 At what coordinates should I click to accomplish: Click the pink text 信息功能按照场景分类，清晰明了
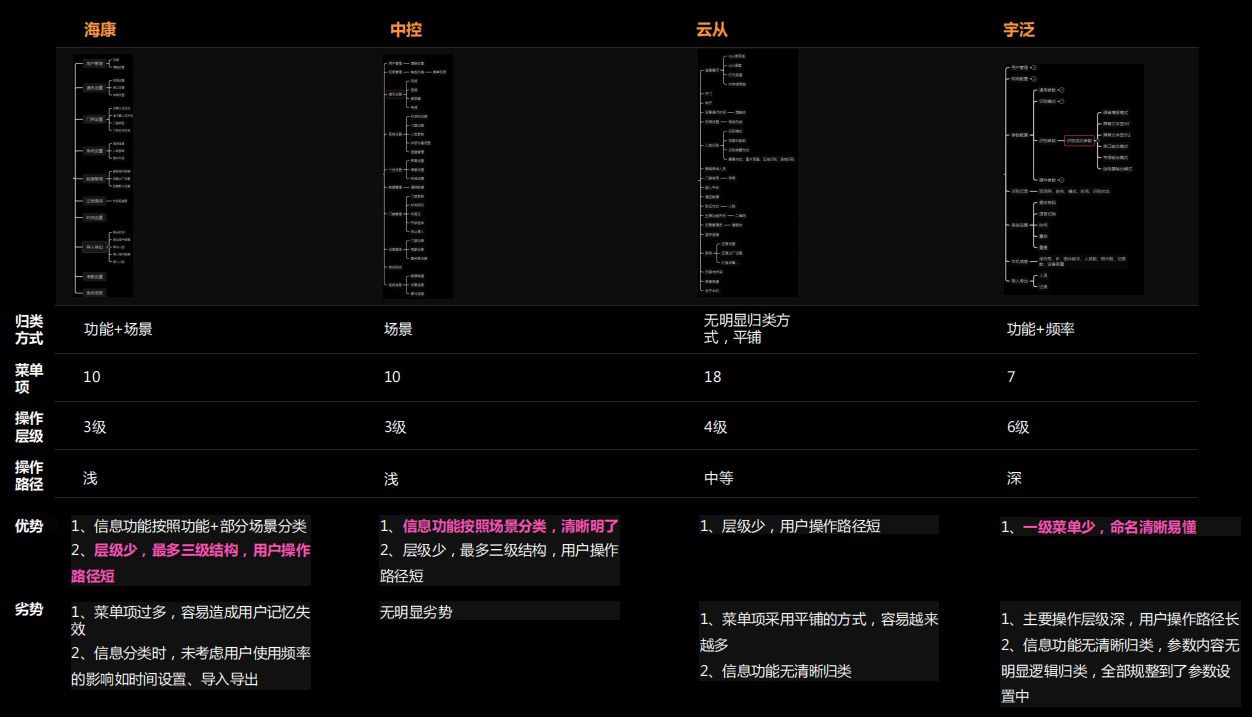point(511,525)
